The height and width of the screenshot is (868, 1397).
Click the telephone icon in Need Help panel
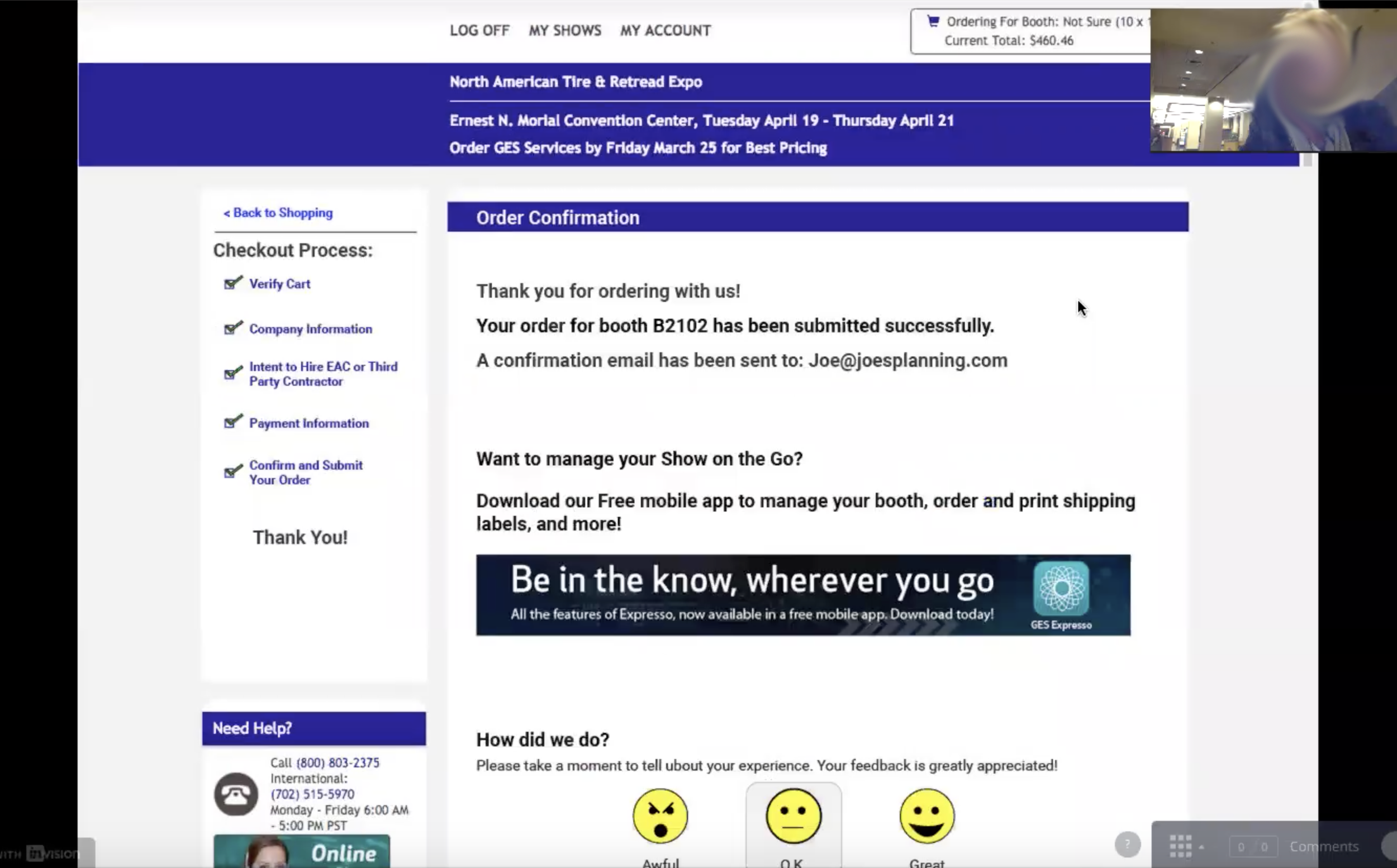236,794
